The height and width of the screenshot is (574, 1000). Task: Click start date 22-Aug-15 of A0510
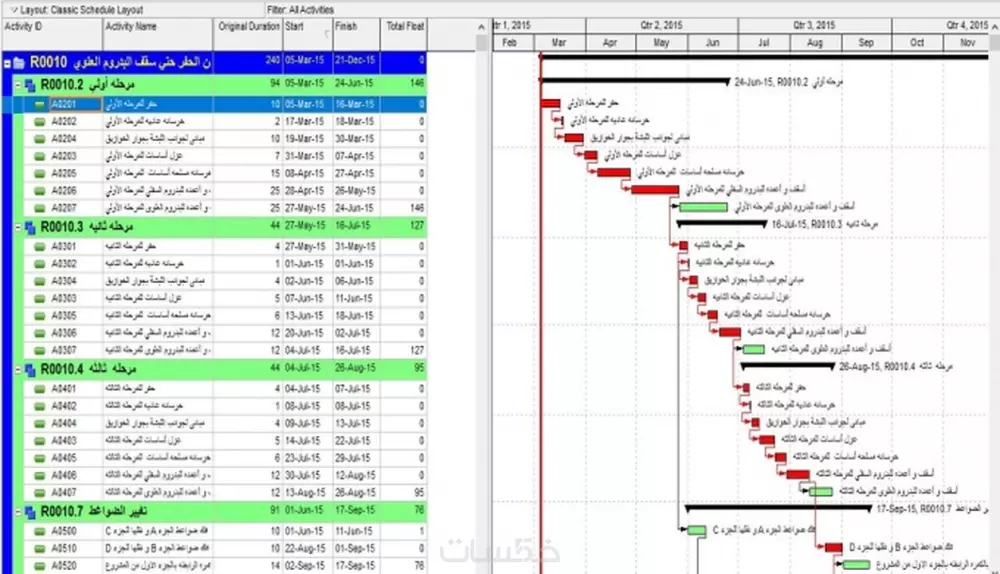click(305, 548)
